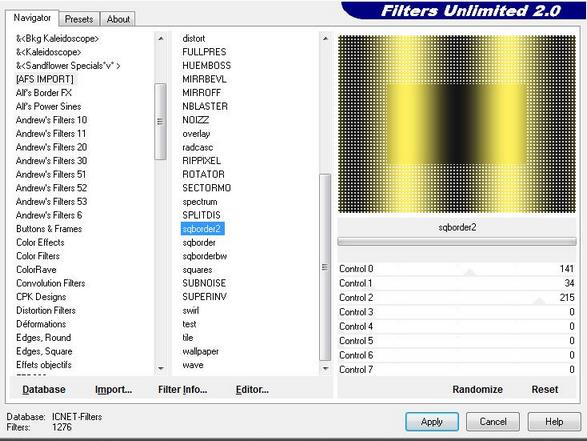Open the filter Editor...
The image size is (587, 441).
tap(252, 389)
